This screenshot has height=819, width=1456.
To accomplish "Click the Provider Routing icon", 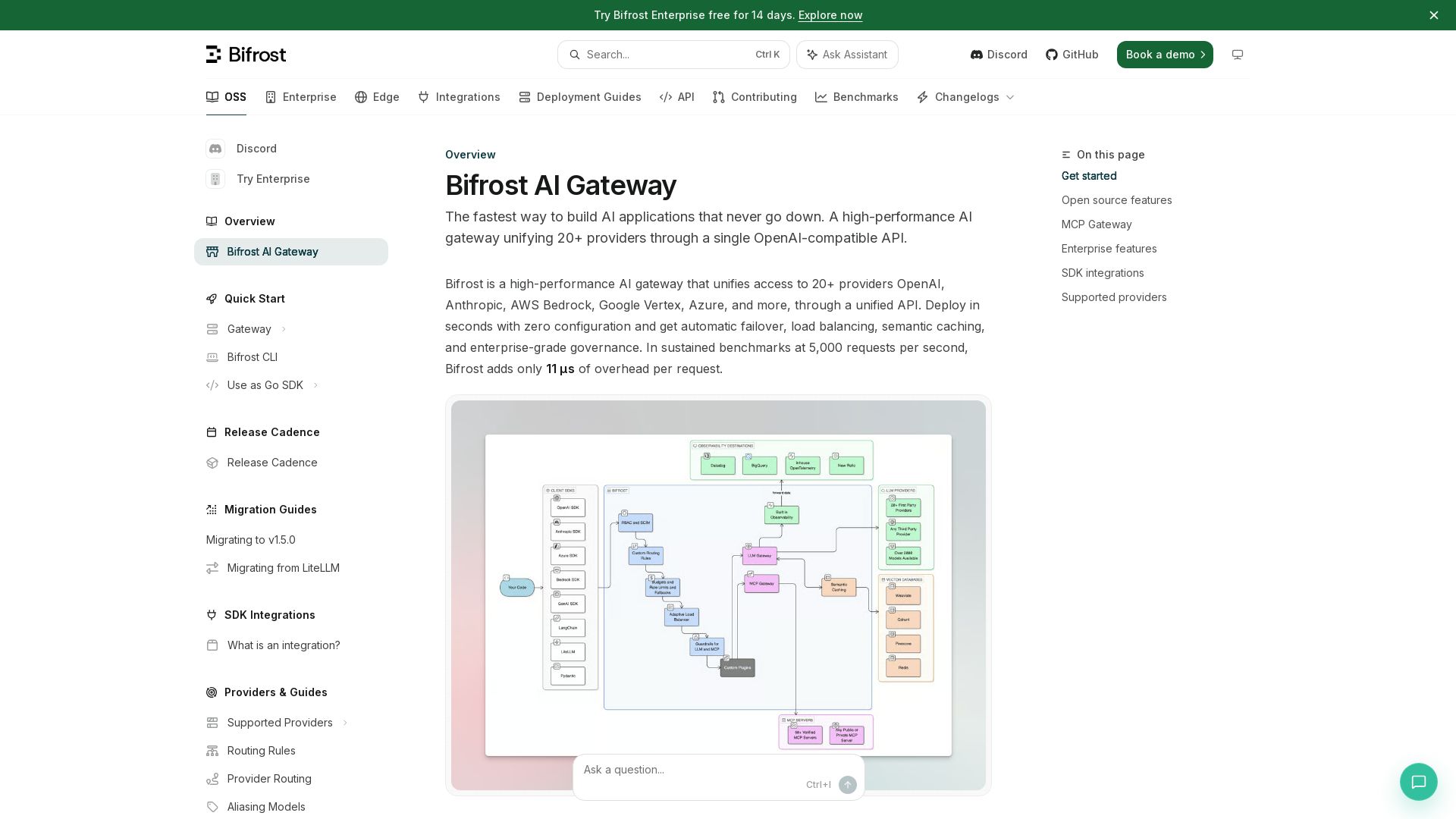I will 212,779.
